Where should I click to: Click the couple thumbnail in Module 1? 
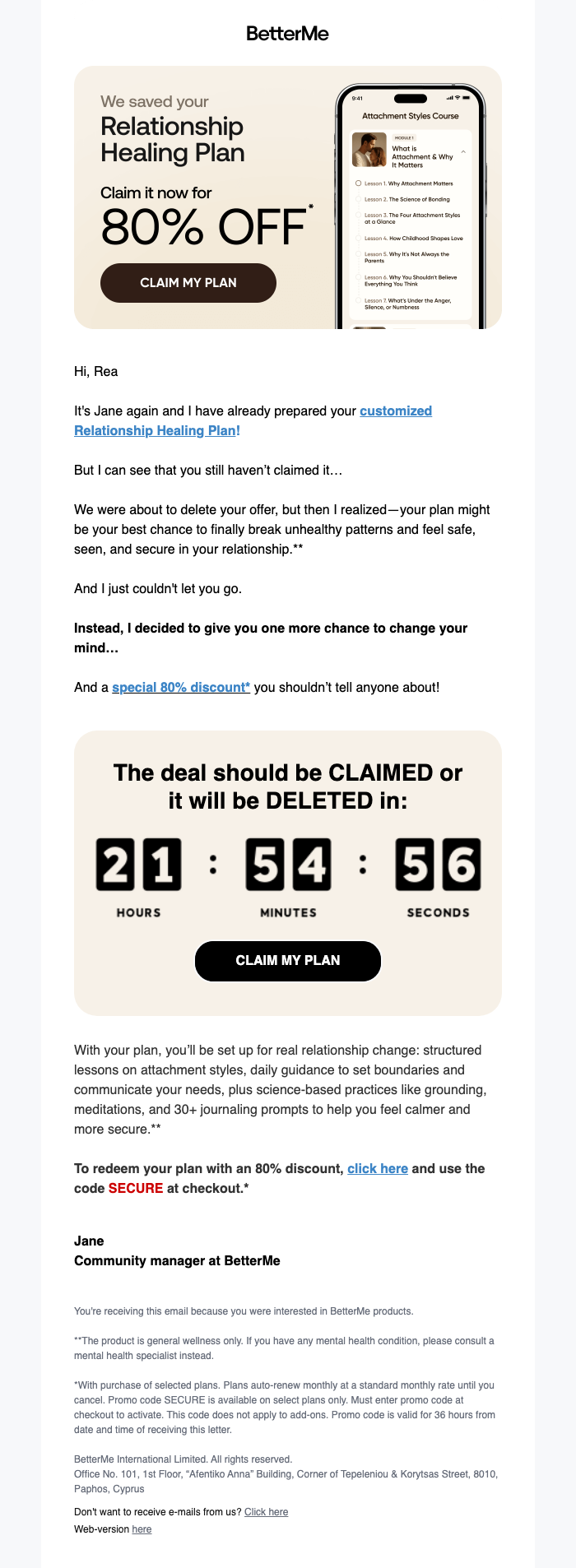pos(369,150)
